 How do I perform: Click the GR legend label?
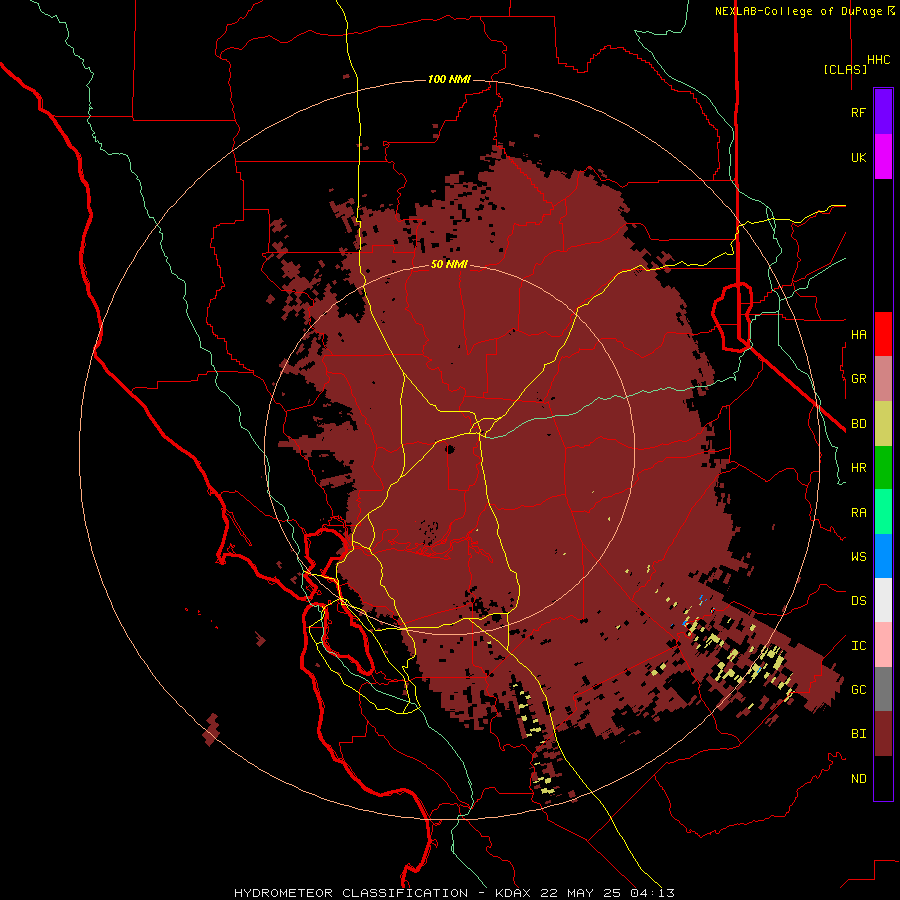858,379
